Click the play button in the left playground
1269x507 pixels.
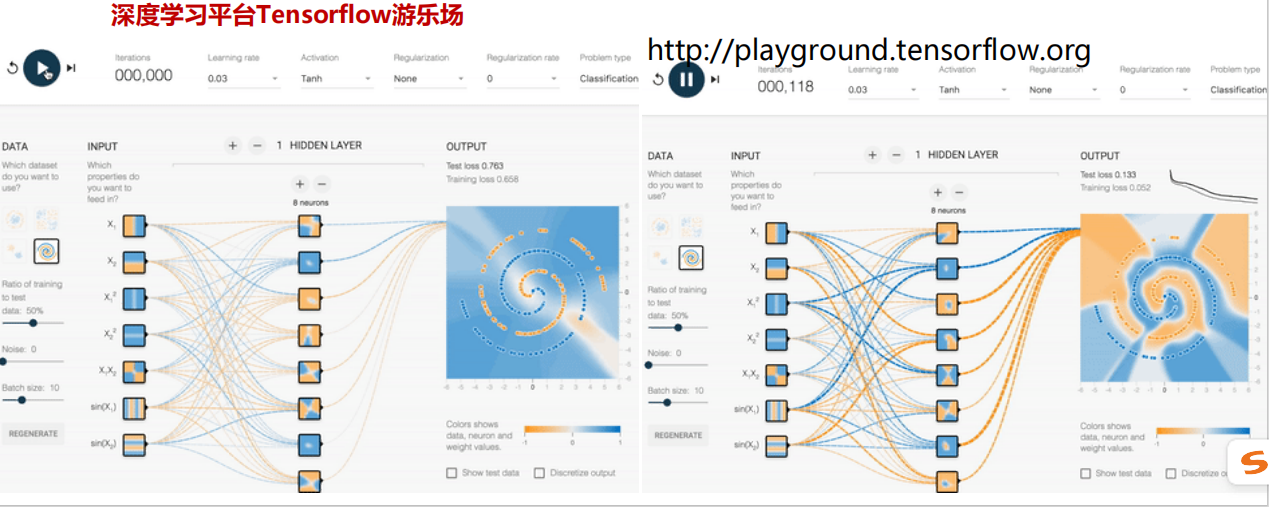point(42,68)
